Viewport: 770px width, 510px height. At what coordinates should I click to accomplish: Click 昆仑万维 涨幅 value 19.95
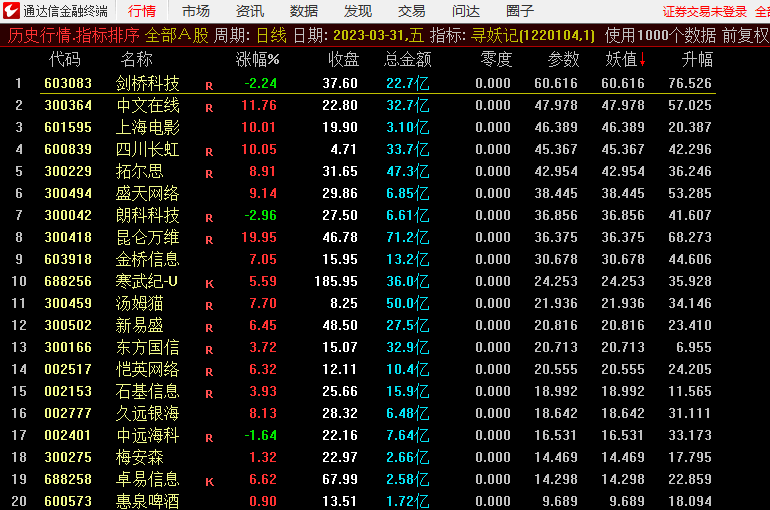[259, 237]
